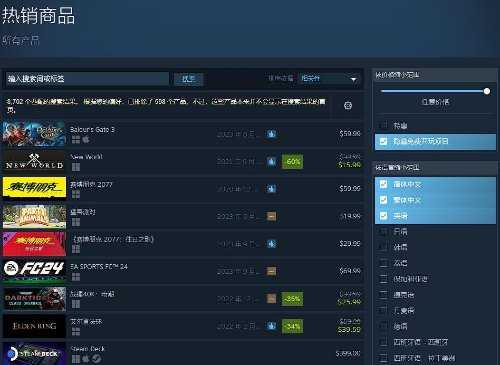500x365 pixels.
Task: Click the review icon in the 往日之影 row
Action: point(271,244)
